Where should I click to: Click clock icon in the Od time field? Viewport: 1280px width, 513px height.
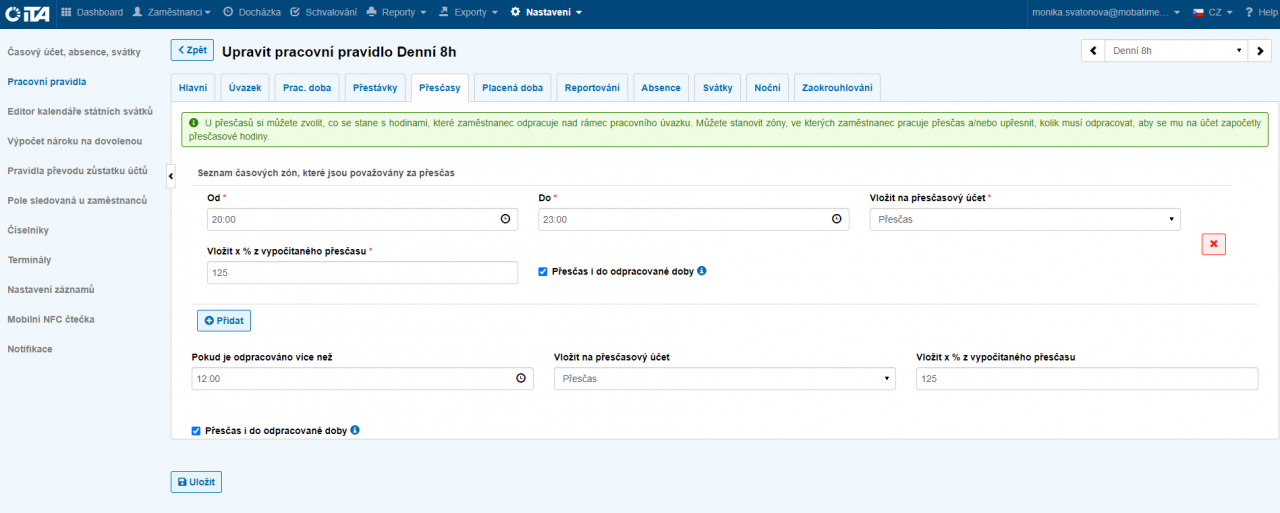point(505,219)
